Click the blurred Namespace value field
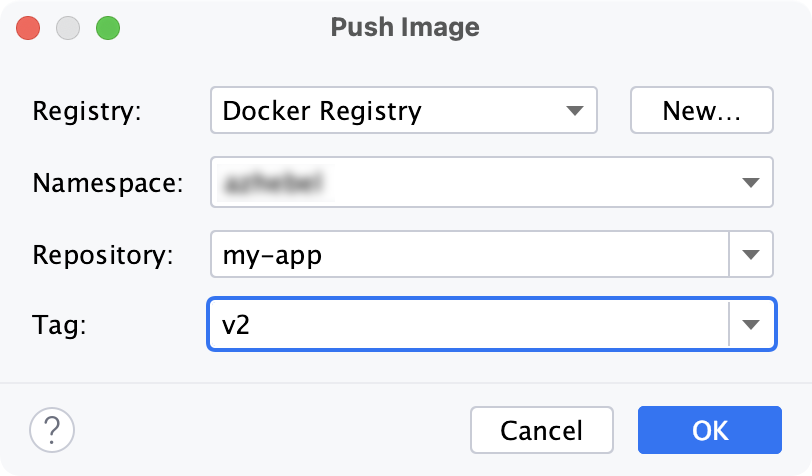The width and height of the screenshot is (812, 476). point(470,183)
